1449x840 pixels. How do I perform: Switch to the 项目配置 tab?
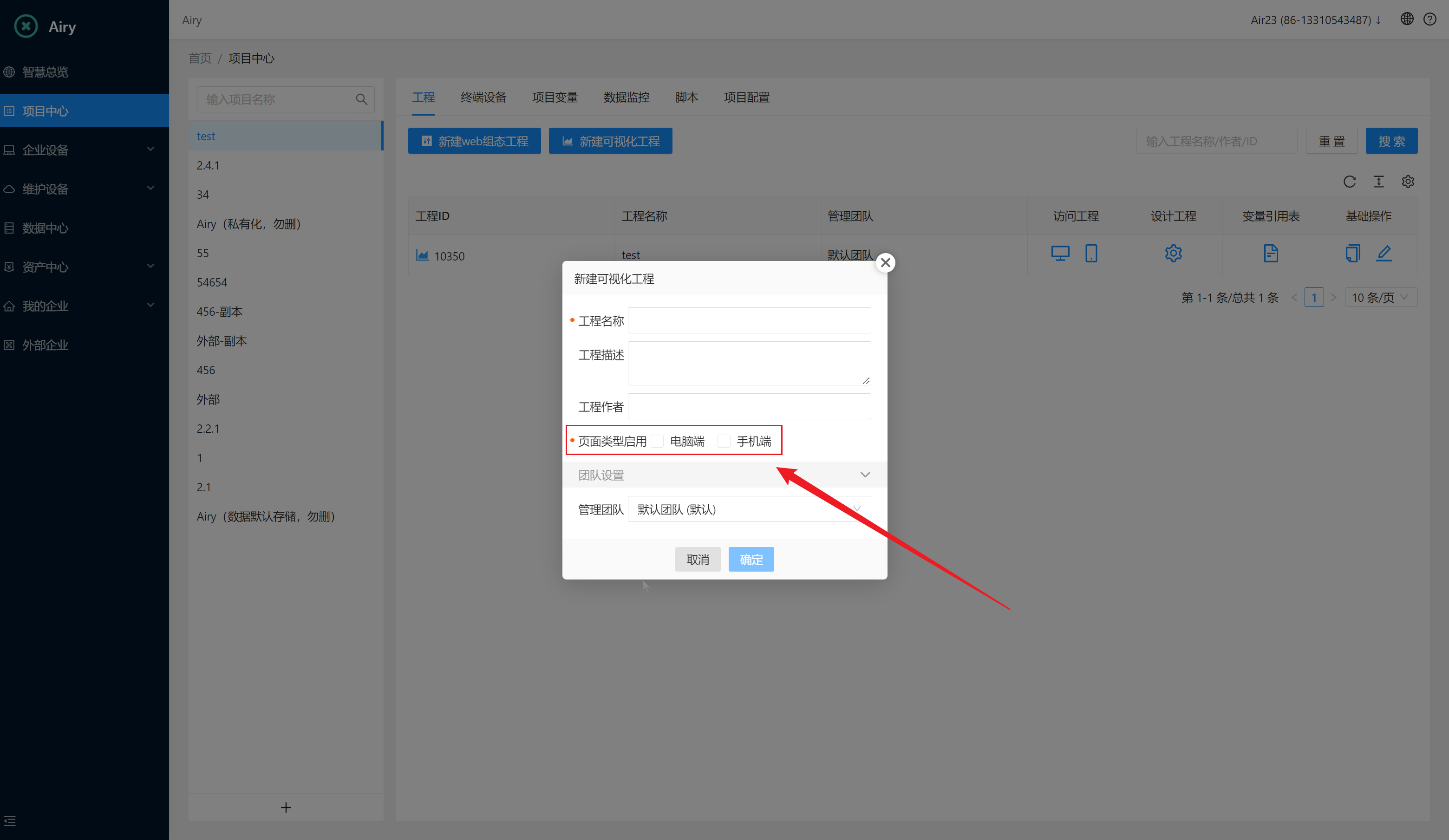pos(746,97)
